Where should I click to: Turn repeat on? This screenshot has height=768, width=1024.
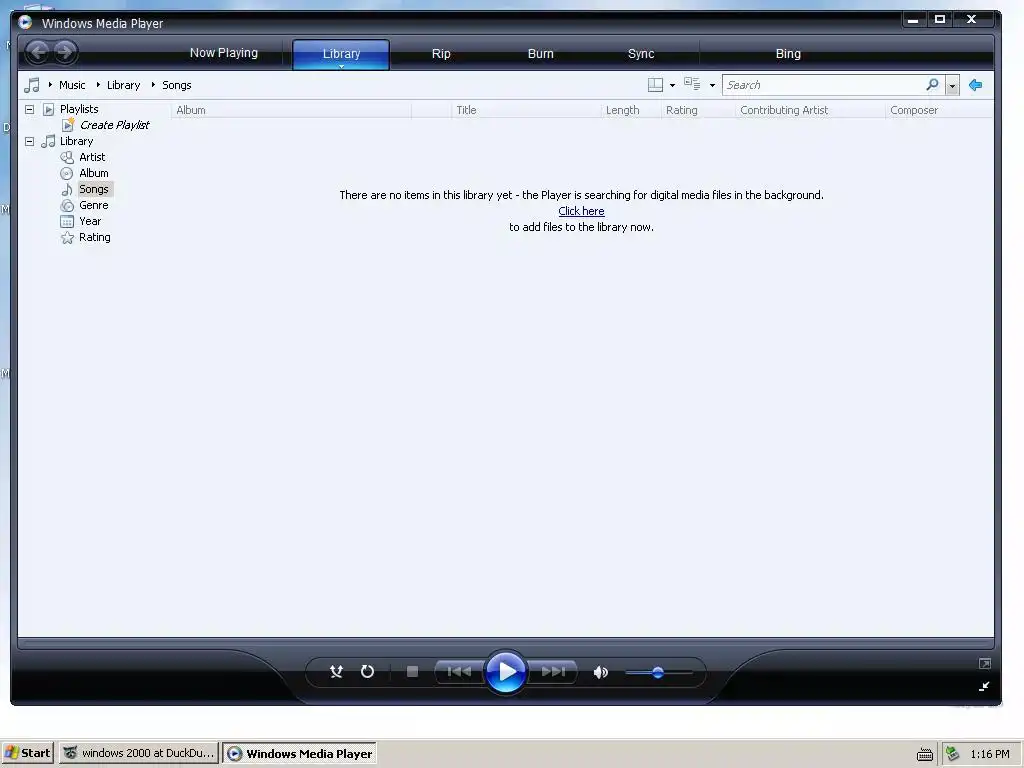[368, 671]
